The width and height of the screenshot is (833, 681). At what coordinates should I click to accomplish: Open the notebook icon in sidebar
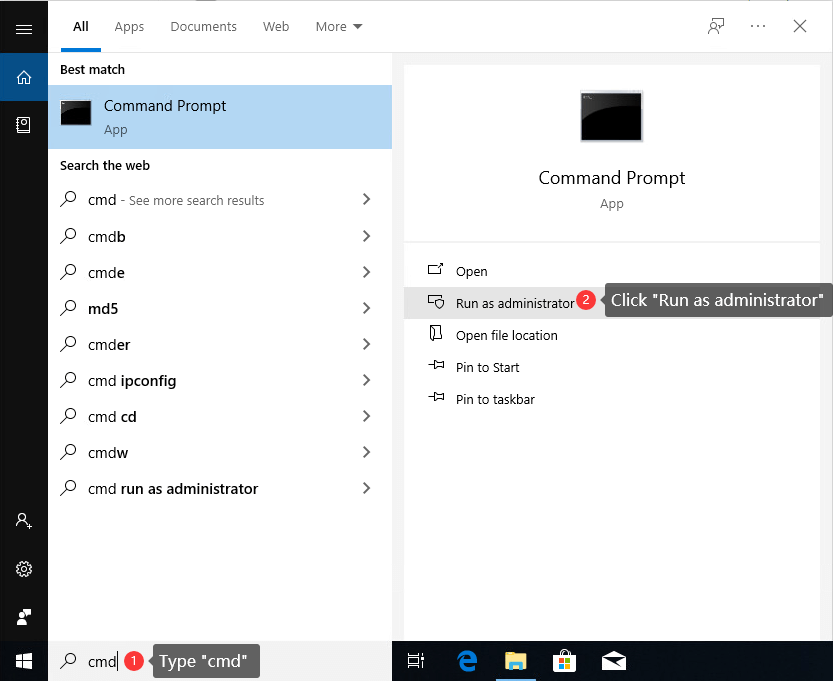click(23, 125)
